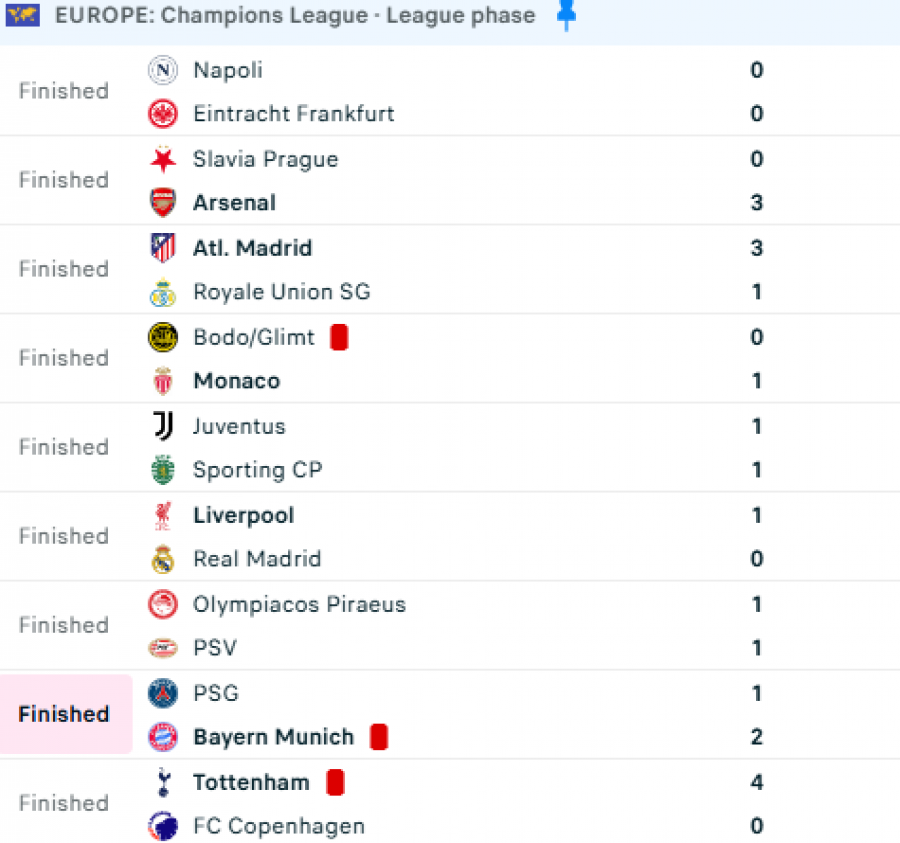Click Bayern Munich's red card indicator
This screenshot has height=843, width=900.
pos(379,737)
